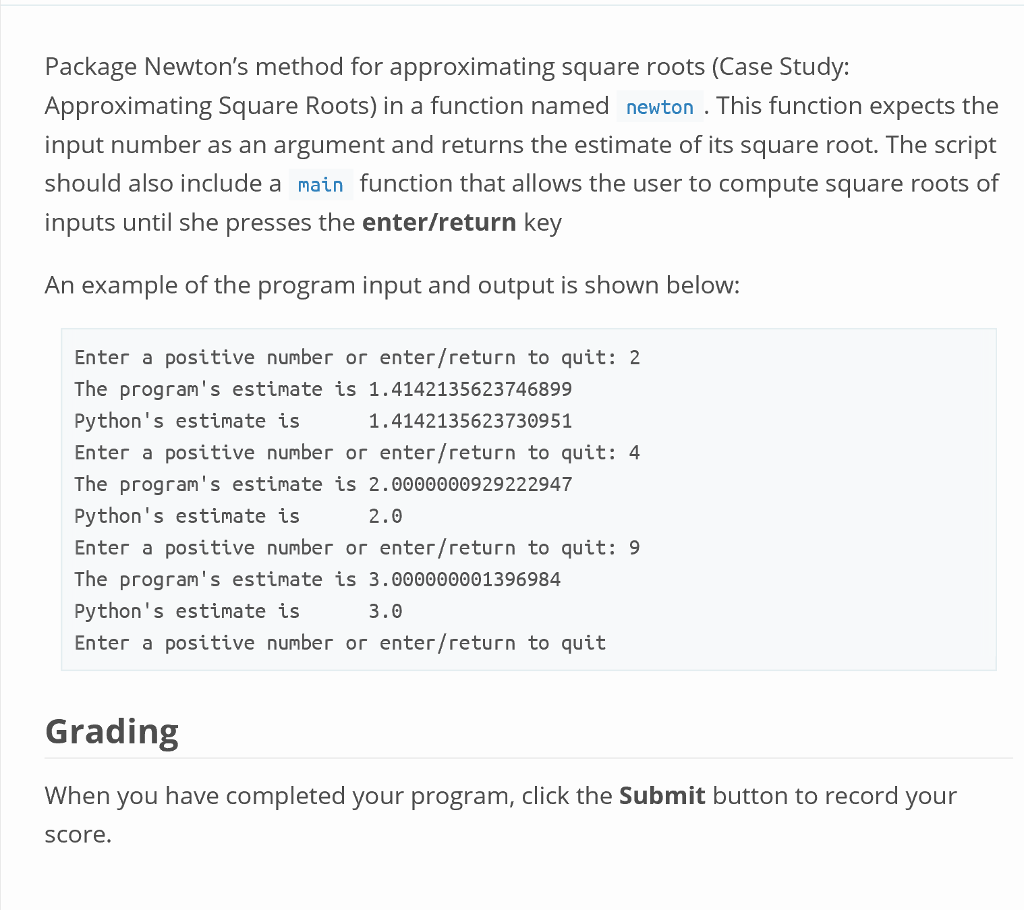Click the Python's estimate 2.0 value
Image resolution: width=1024 pixels, height=910 pixels.
[x=385, y=516]
